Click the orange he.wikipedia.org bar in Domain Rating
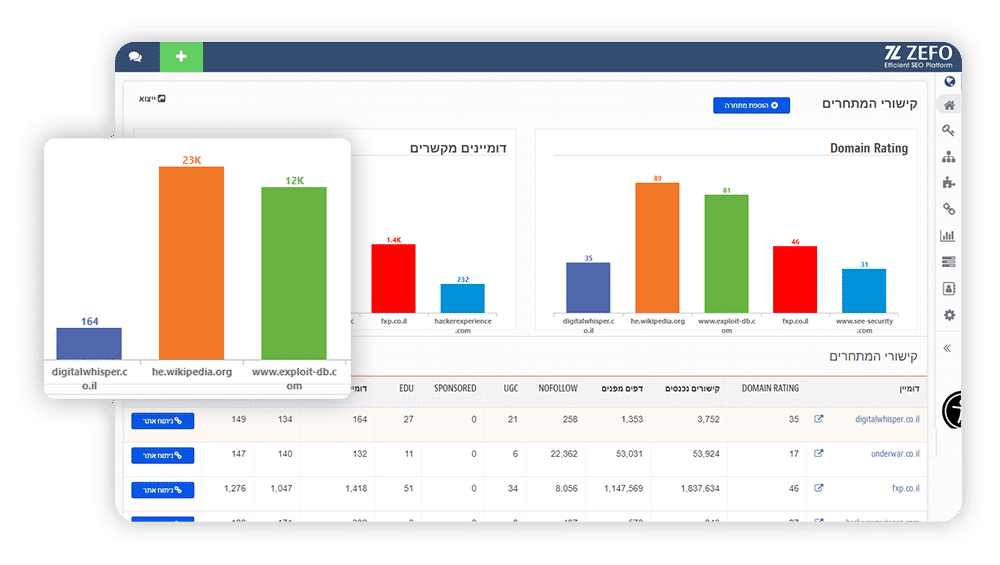Screen dimensions: 1000x565 657,247
